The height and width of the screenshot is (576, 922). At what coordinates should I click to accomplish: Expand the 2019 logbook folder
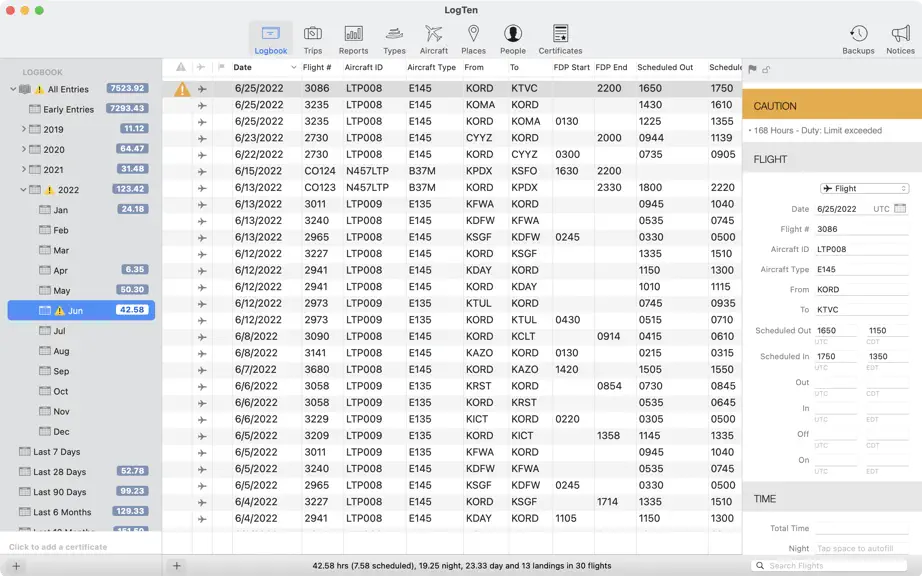[24, 129]
